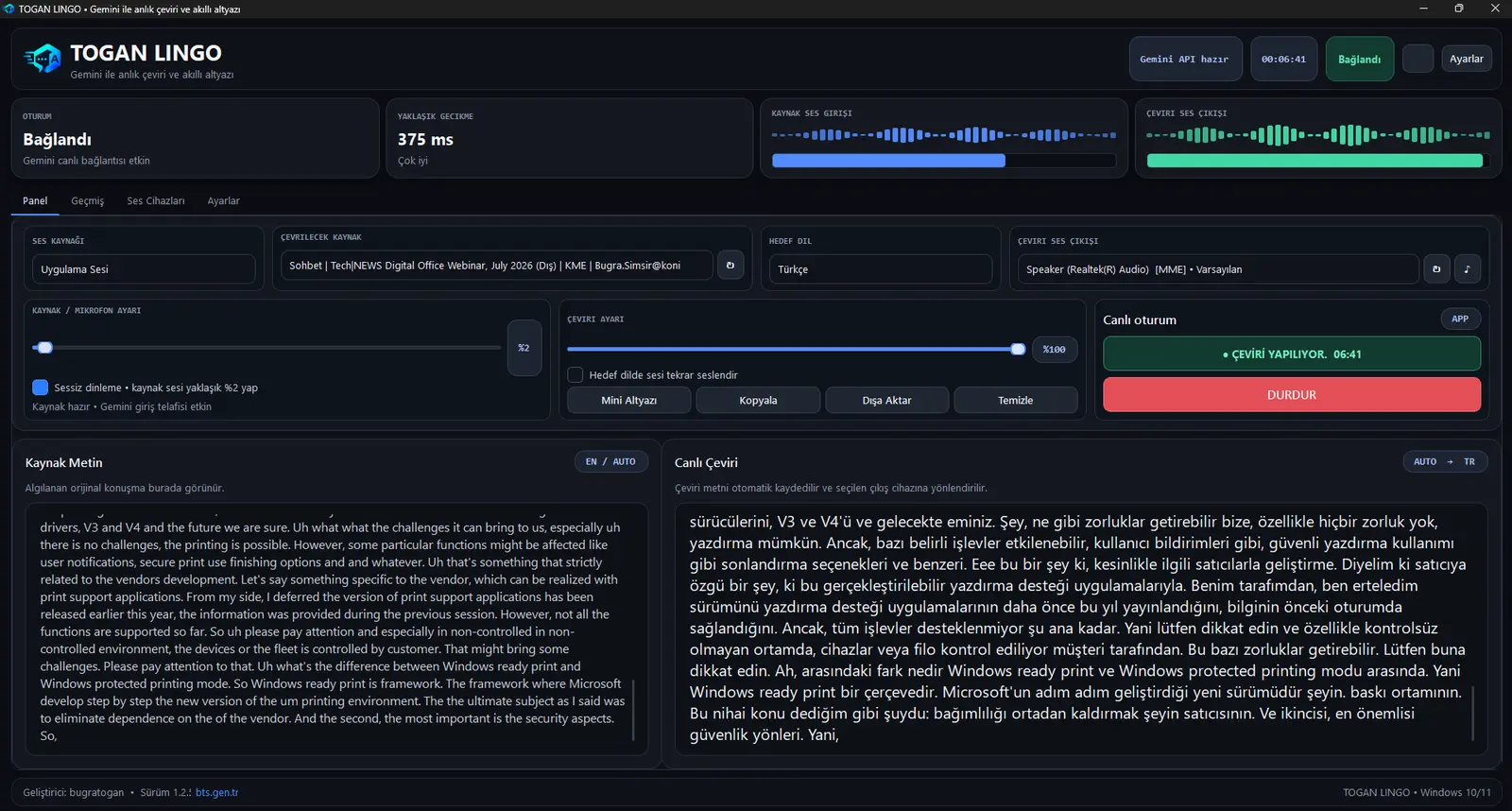Refresh the source application list

pyautogui.click(x=730, y=266)
